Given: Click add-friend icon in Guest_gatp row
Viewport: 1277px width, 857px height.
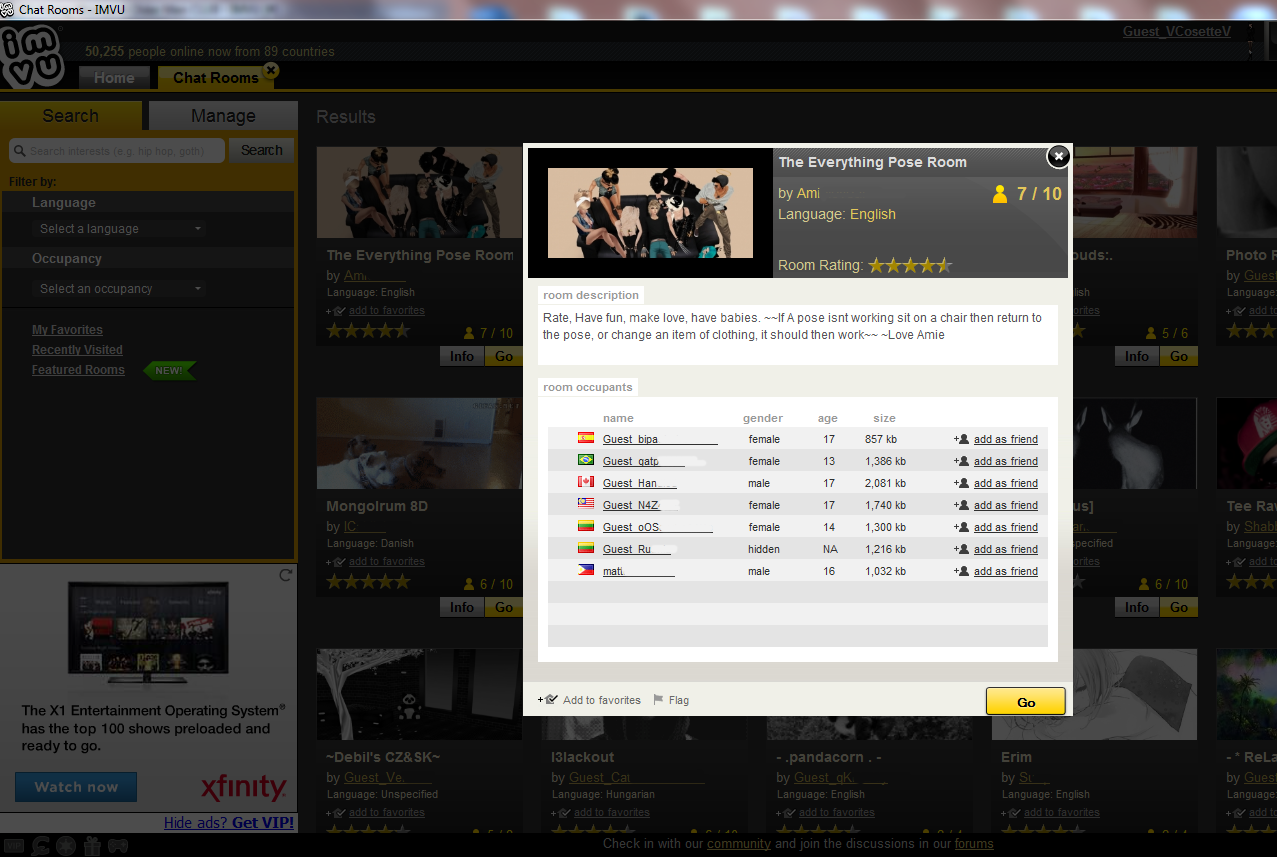Looking at the screenshot, I should point(961,461).
